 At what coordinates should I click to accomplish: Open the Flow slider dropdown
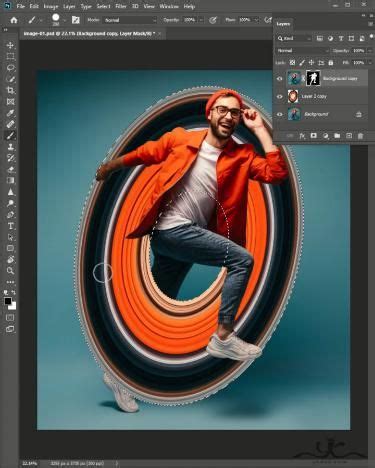tap(257, 20)
